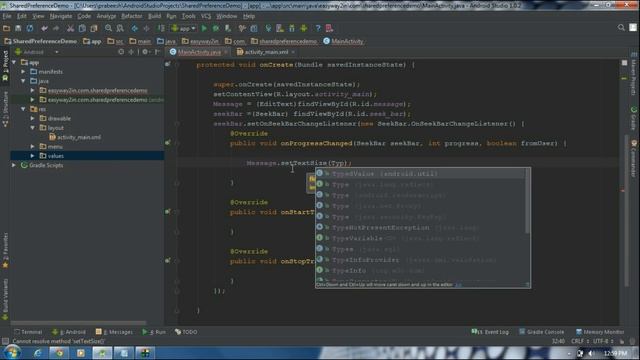Viewport: 640px width, 360px height.
Task: Open the Refactor menu
Action: (131, 16)
